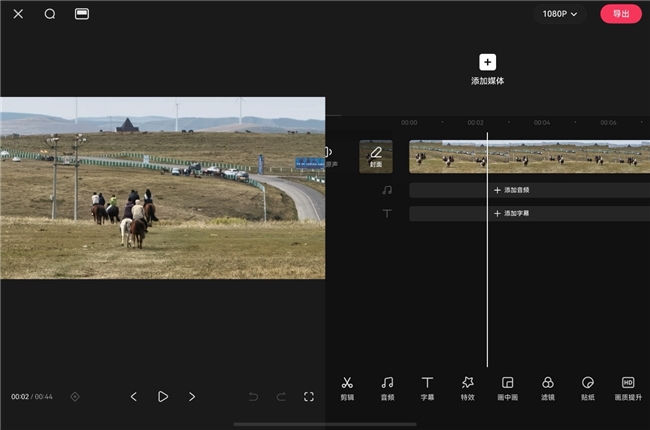Play the video preview

162,397
